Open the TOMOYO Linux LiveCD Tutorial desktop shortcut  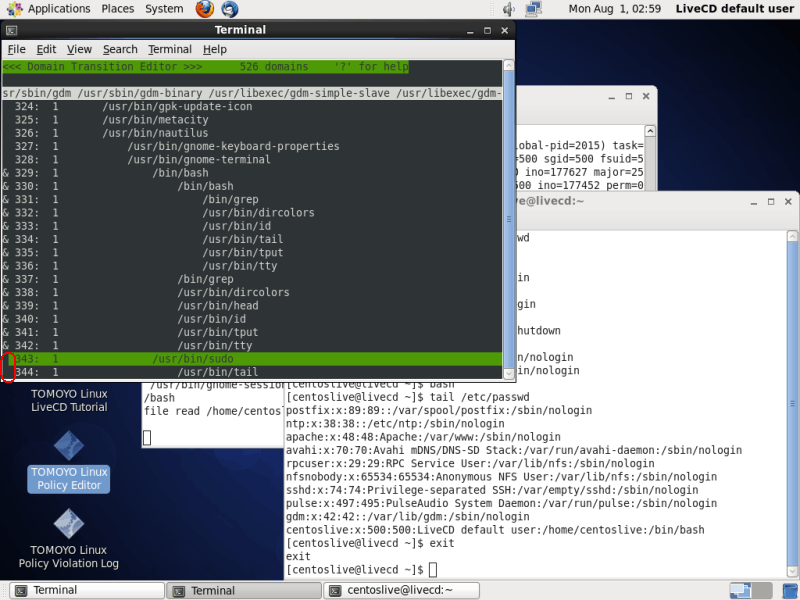[x=69, y=401]
